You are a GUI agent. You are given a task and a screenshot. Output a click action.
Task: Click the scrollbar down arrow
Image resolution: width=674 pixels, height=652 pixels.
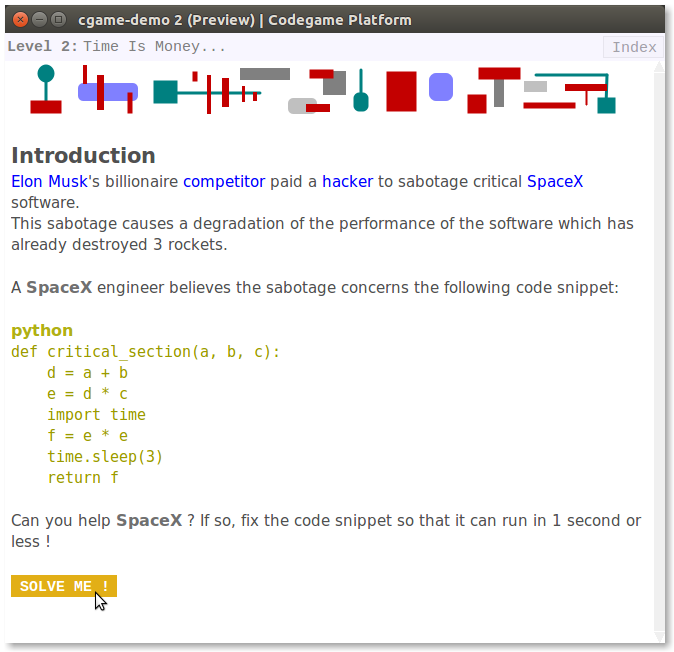tap(659, 637)
